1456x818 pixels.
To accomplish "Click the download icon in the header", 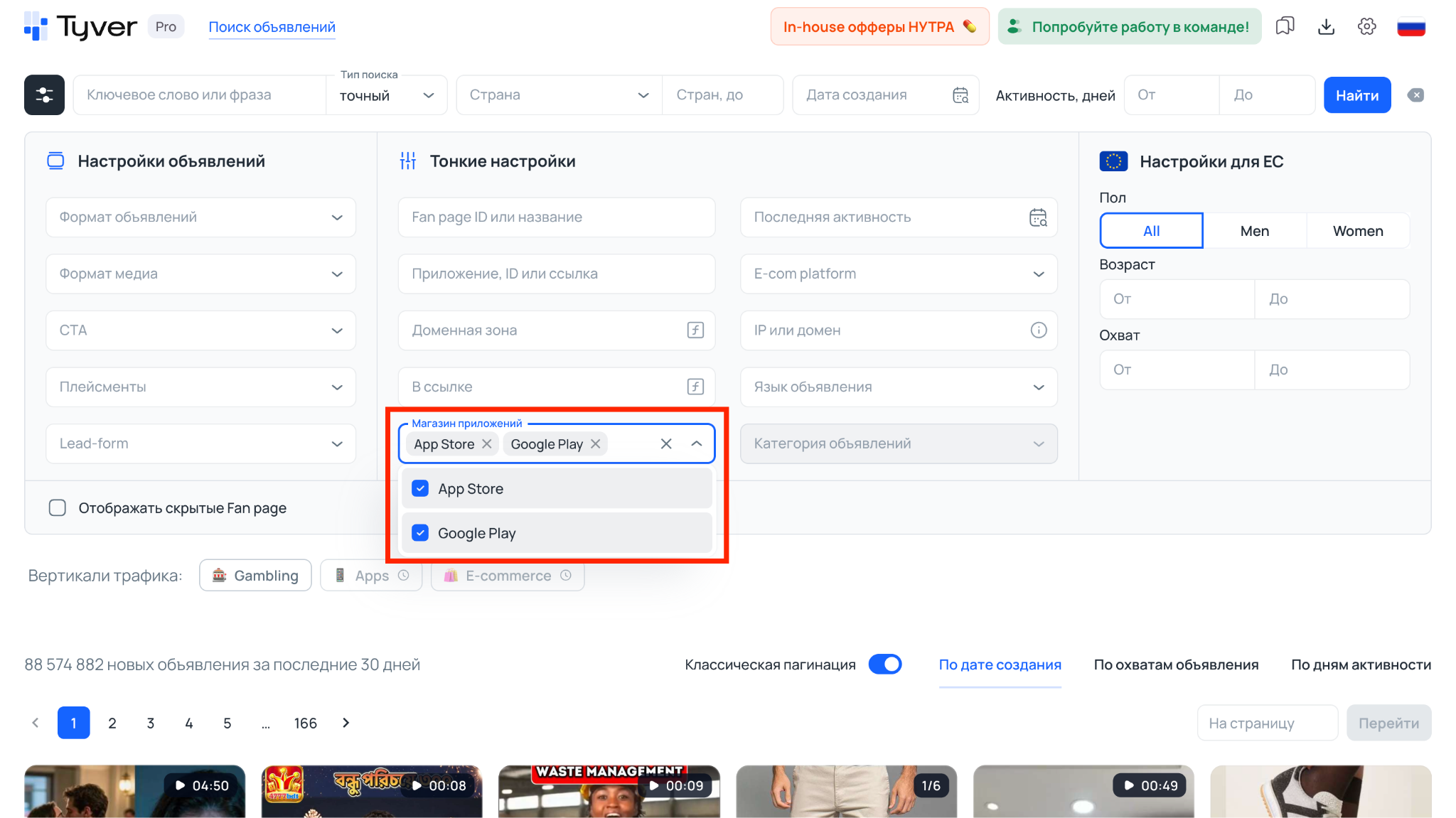I will [1326, 26].
